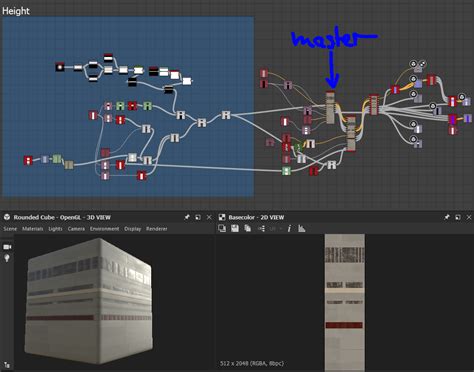Image resolution: width=474 pixels, height=372 pixels.
Task: Select the black node with white dot
Action: pos(60,67)
